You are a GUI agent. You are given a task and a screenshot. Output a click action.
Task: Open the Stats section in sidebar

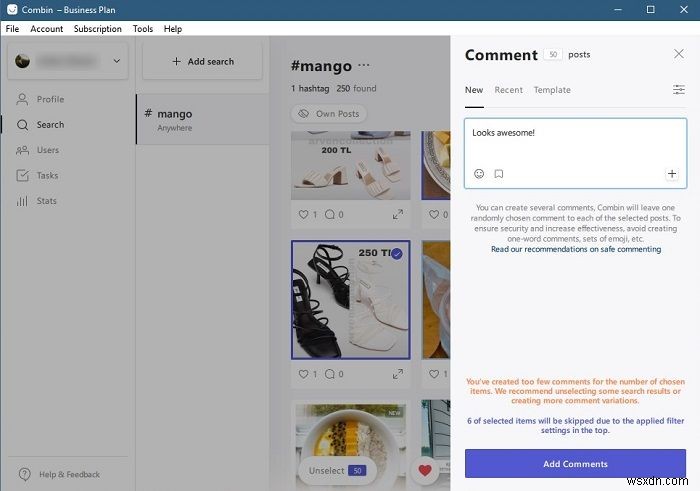[x=37, y=201]
